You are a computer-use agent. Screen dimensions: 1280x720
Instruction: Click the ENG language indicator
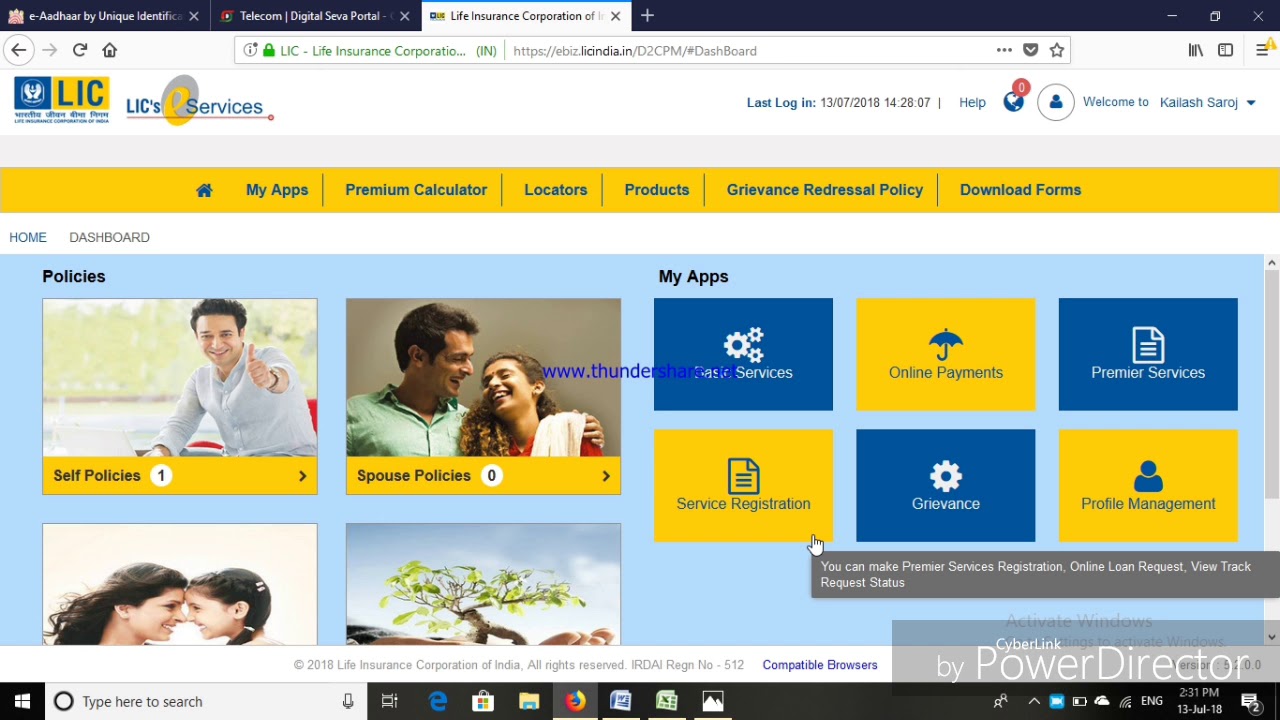pyautogui.click(x=1151, y=701)
